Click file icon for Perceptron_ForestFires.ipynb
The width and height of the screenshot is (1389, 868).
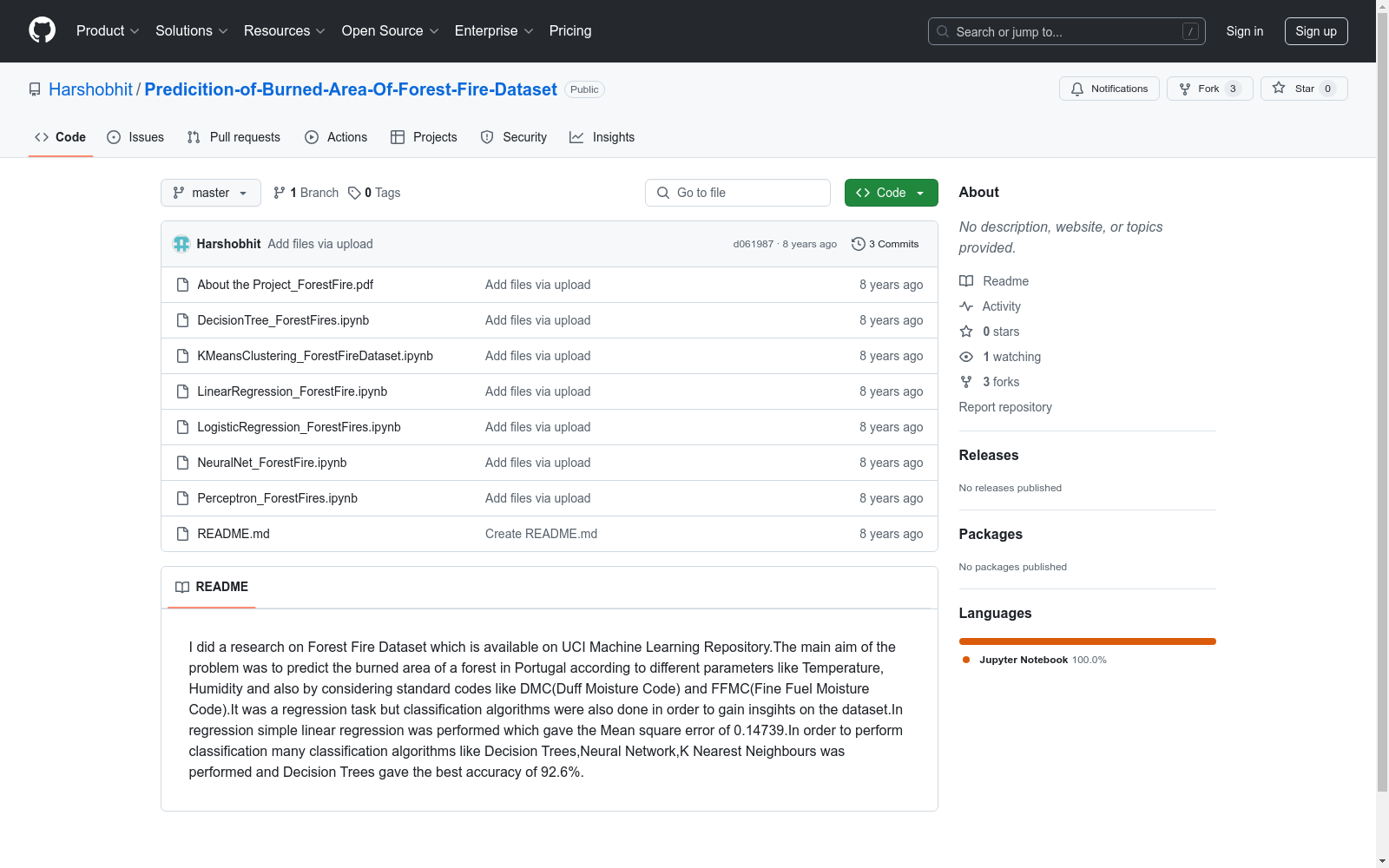tap(182, 498)
